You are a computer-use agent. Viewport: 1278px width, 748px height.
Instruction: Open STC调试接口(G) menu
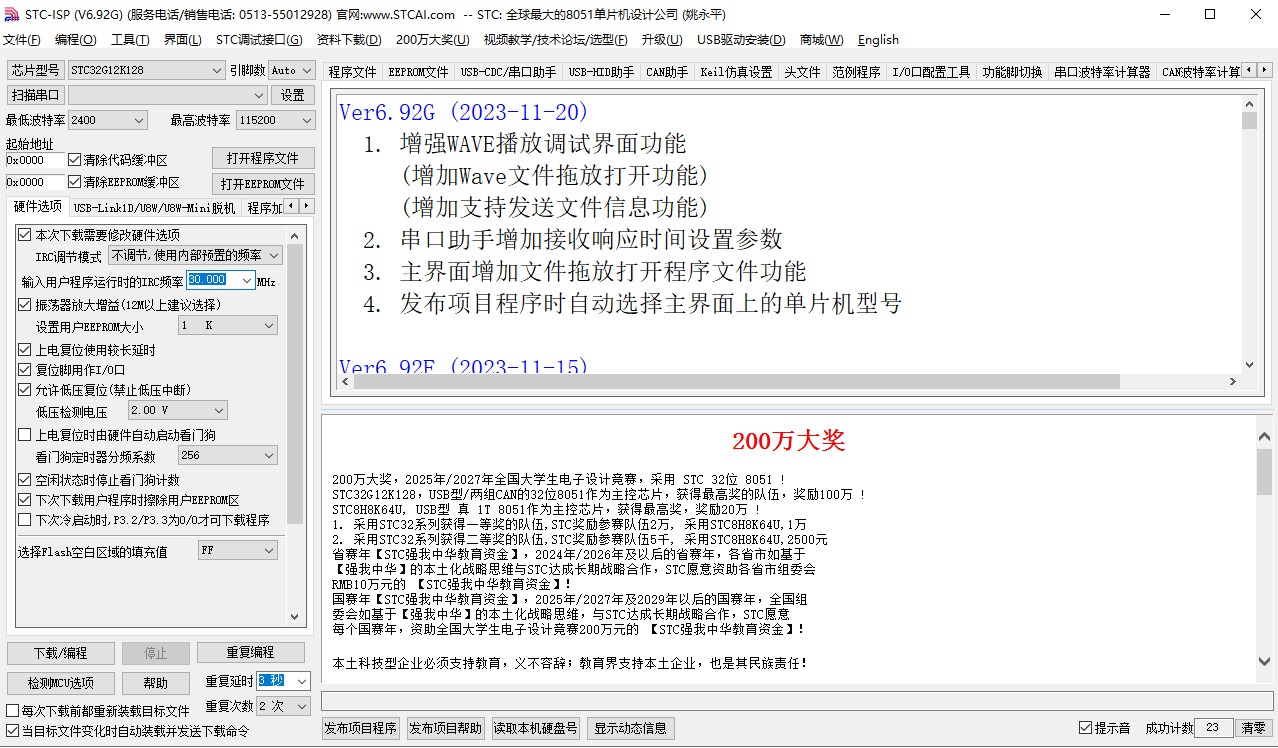pyautogui.click(x=259, y=40)
